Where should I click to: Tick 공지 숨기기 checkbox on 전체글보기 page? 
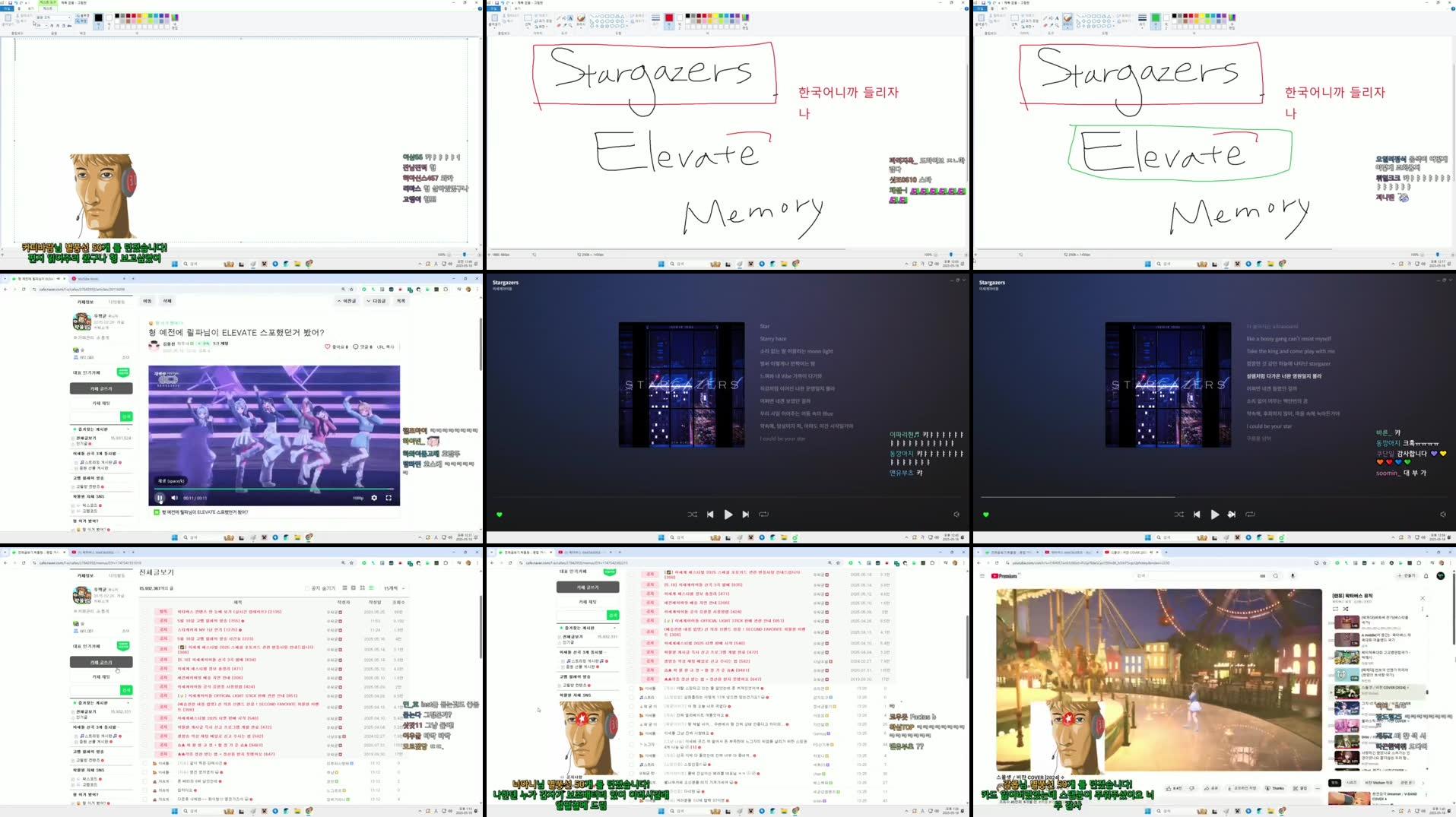306,588
